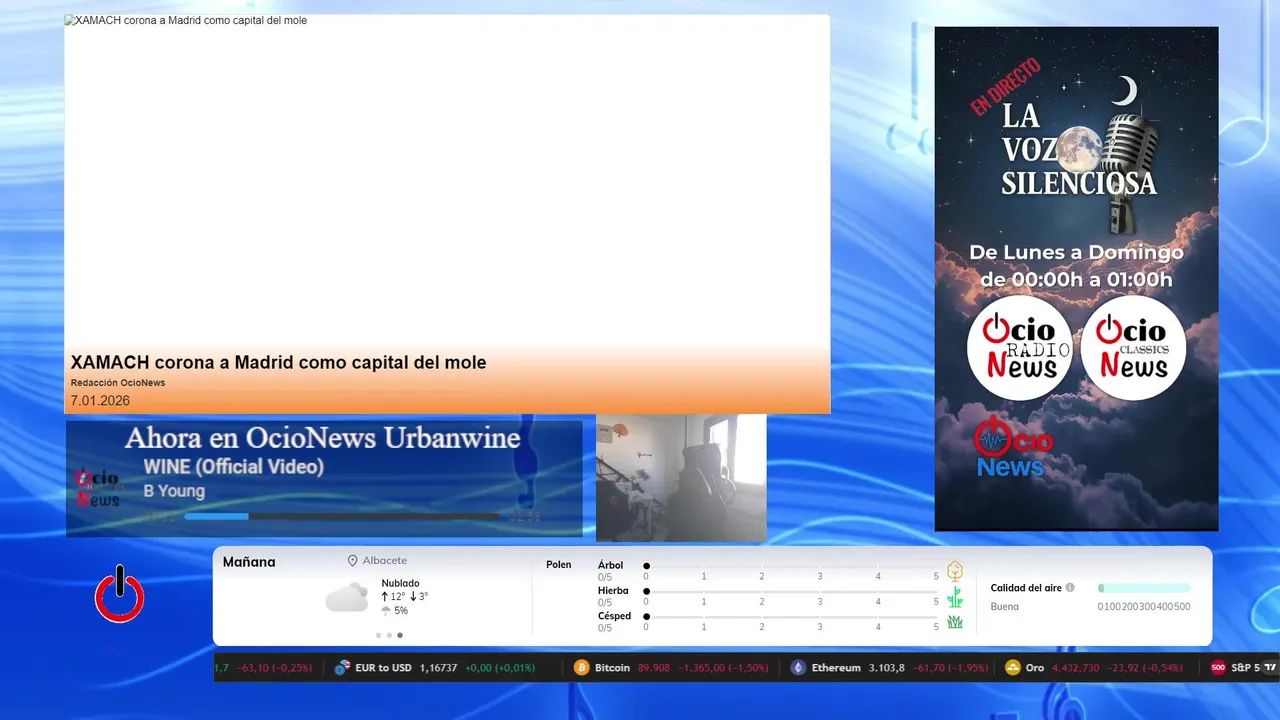
Task: Click the Calidad del aire label
Action: (x=1026, y=588)
